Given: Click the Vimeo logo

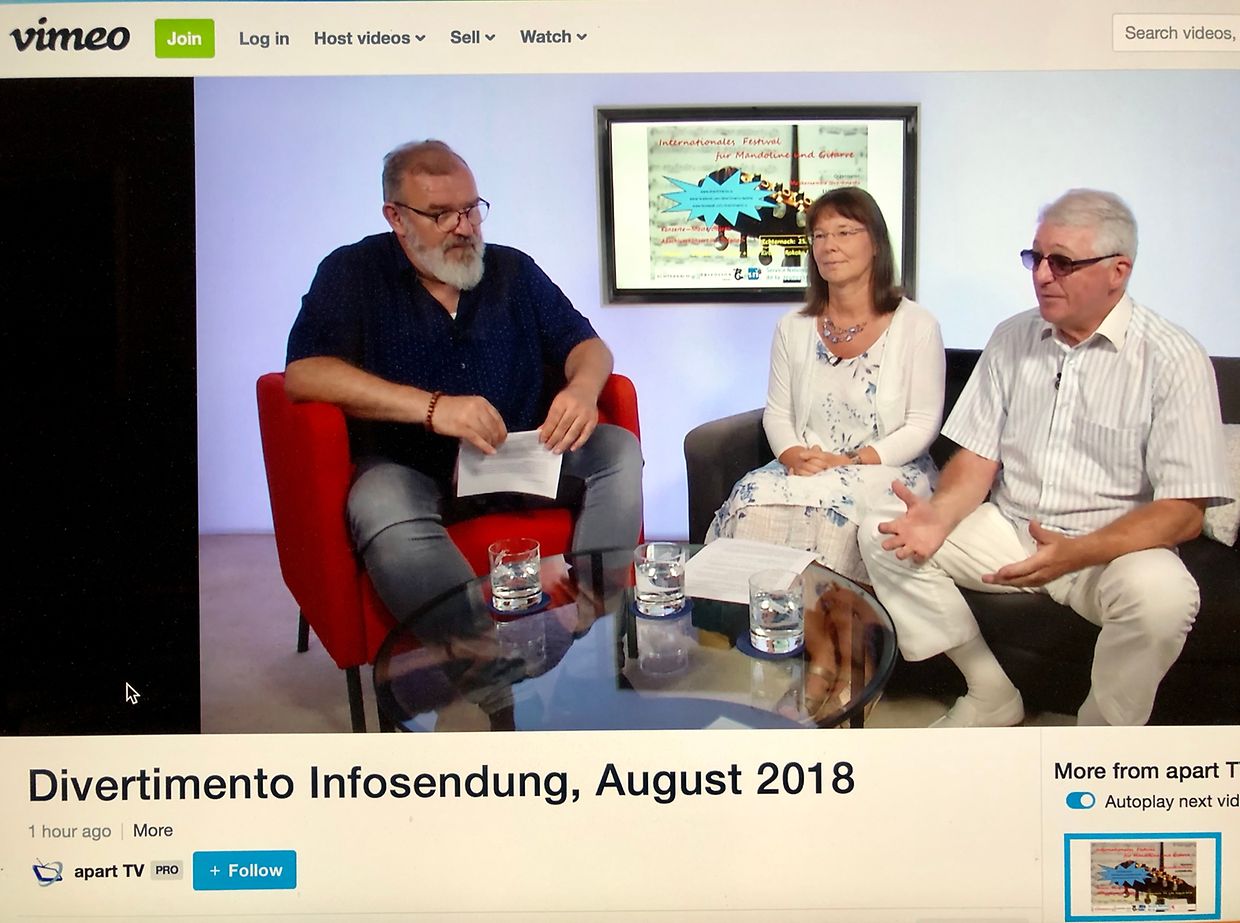Looking at the screenshot, I should click(x=70, y=36).
